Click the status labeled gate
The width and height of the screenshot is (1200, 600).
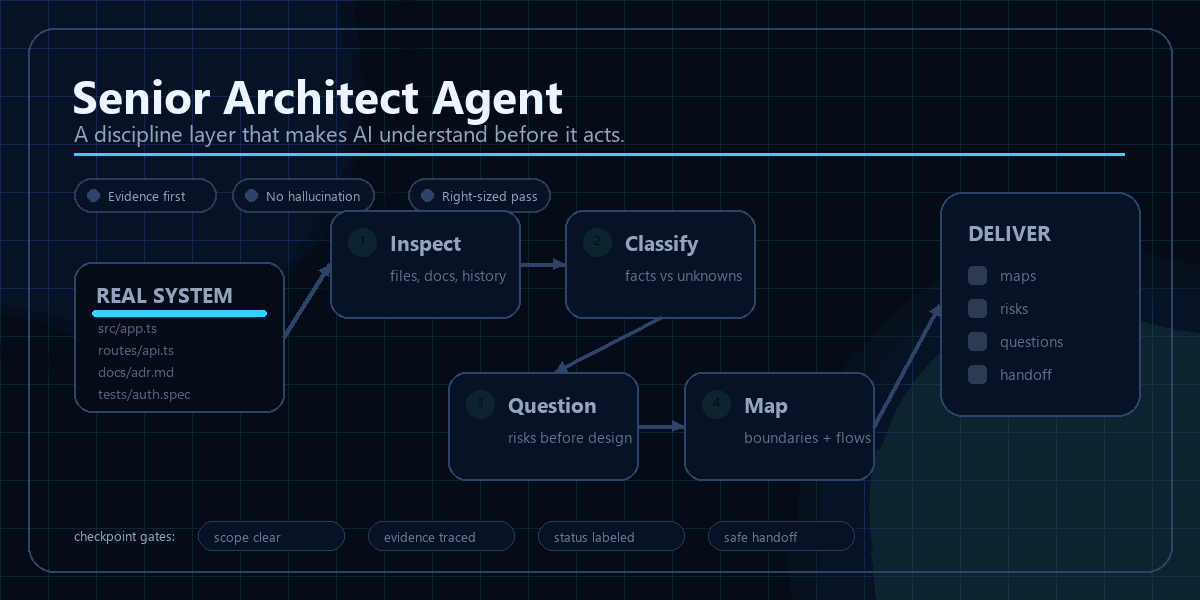coord(611,537)
